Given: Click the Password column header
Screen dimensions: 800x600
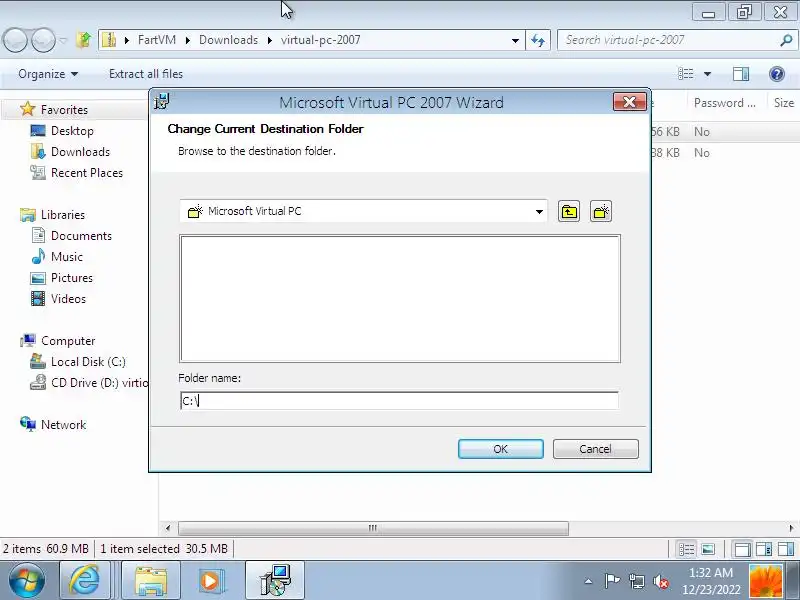Looking at the screenshot, I should coord(724,103).
